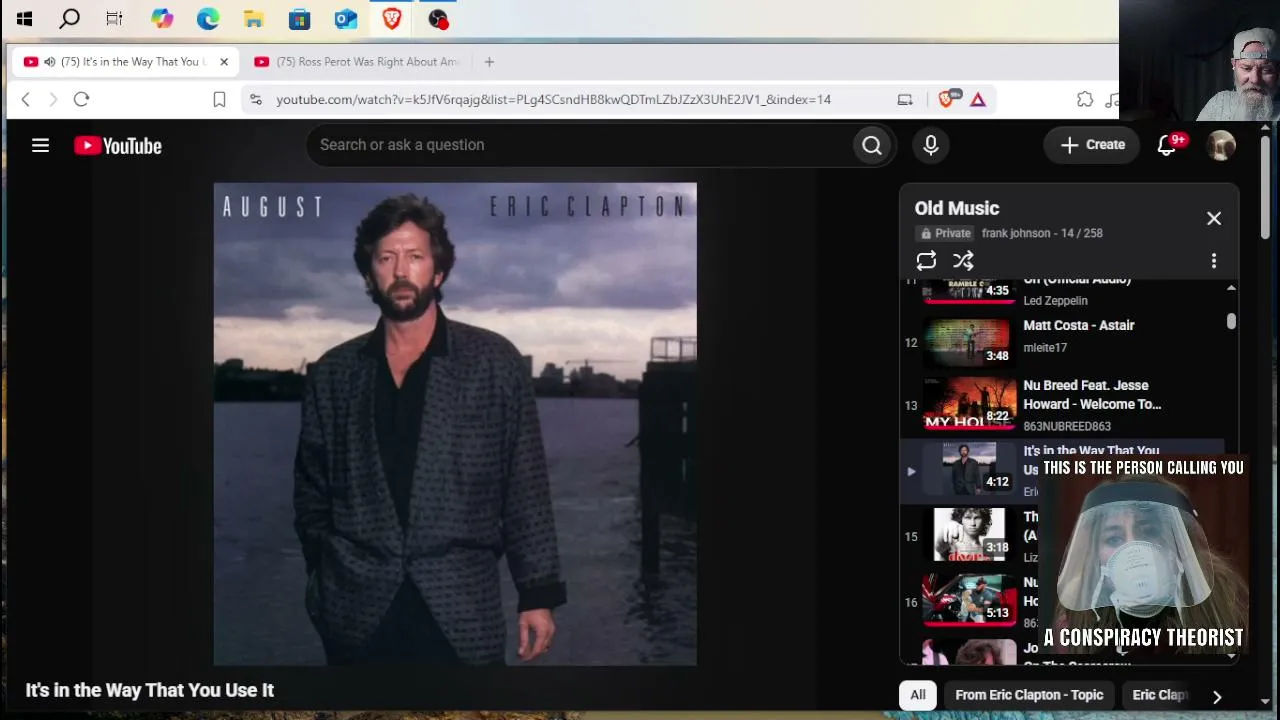Close the Old Music playlist panel

(x=1214, y=218)
